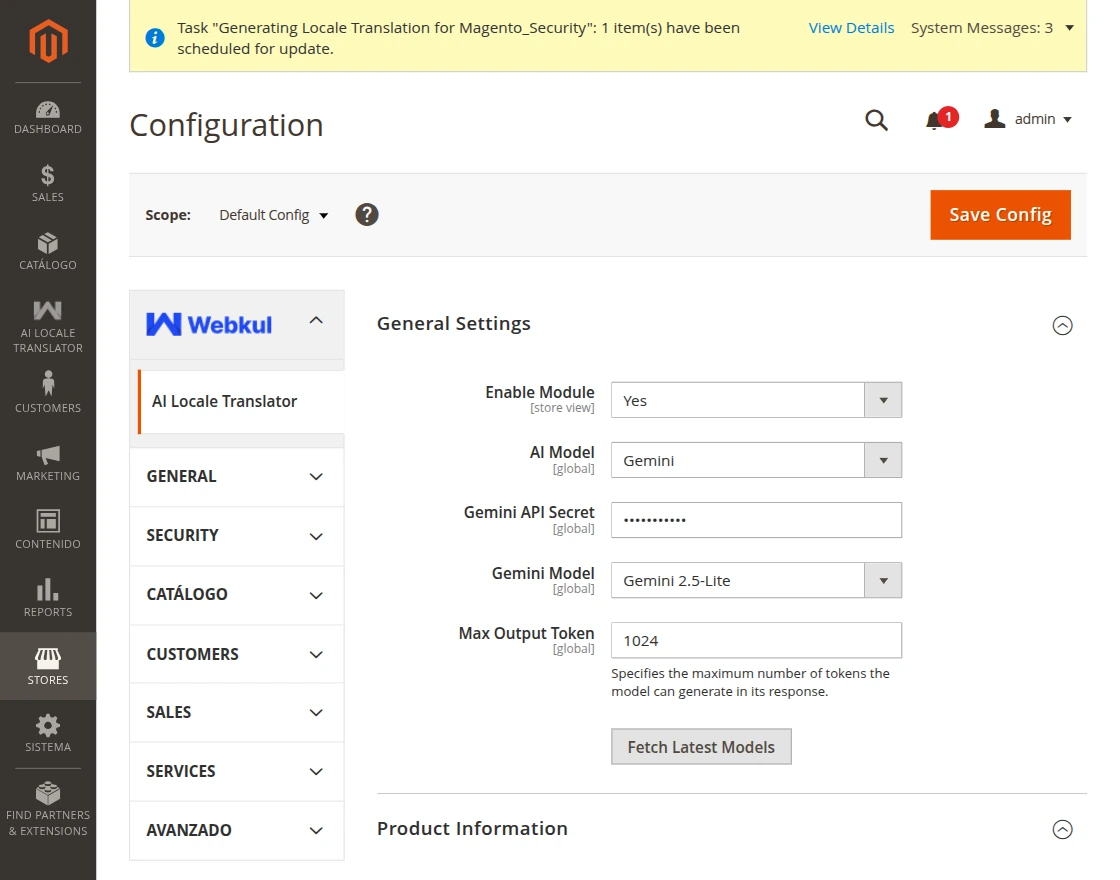Viewport: 1120px width, 880px height.
Task: Toggle the Product Information section
Action: (1062, 829)
